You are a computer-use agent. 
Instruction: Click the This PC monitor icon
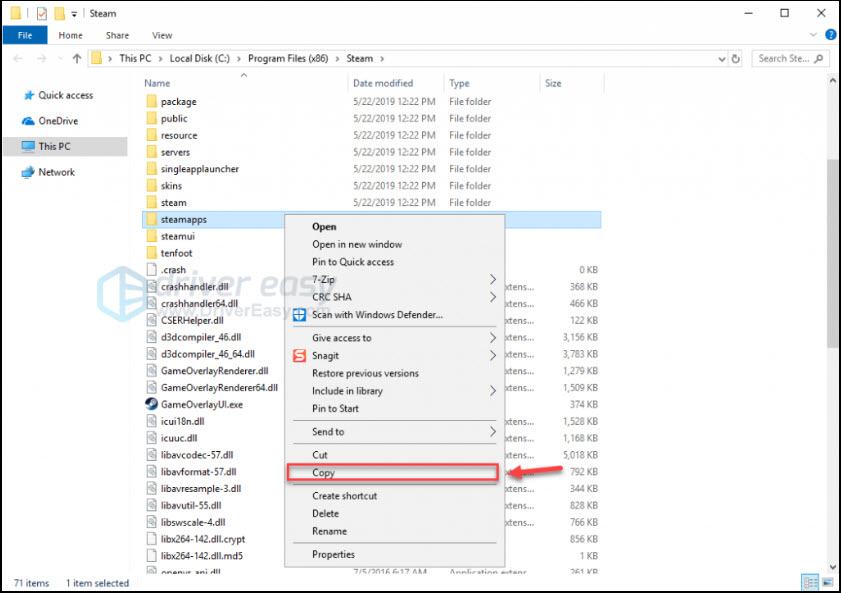tap(28, 146)
